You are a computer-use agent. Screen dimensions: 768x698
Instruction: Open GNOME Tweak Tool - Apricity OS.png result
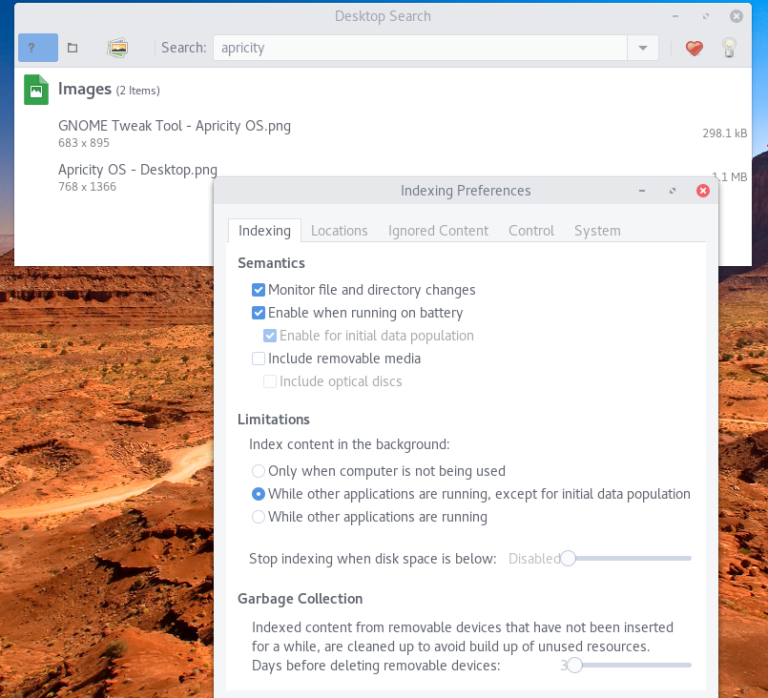(x=174, y=126)
